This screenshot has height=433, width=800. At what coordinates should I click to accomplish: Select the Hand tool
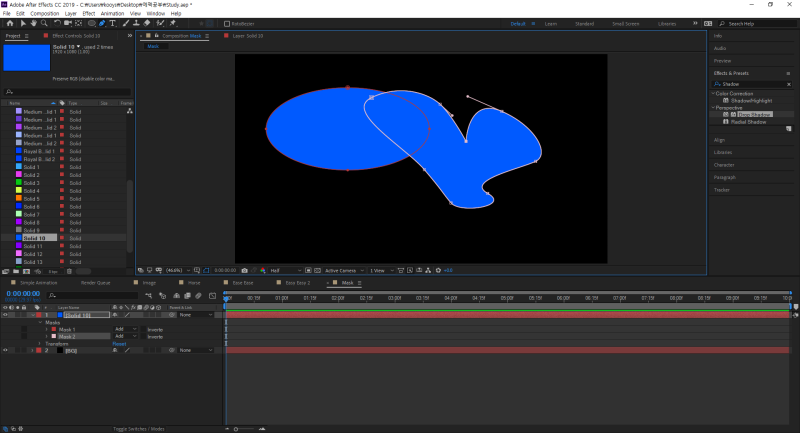click(x=33, y=23)
